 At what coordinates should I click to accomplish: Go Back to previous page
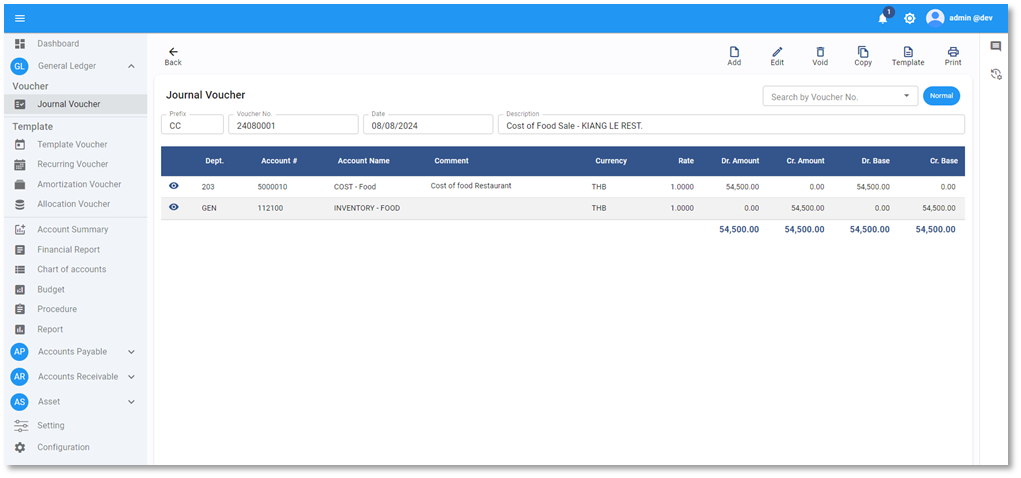coord(173,56)
